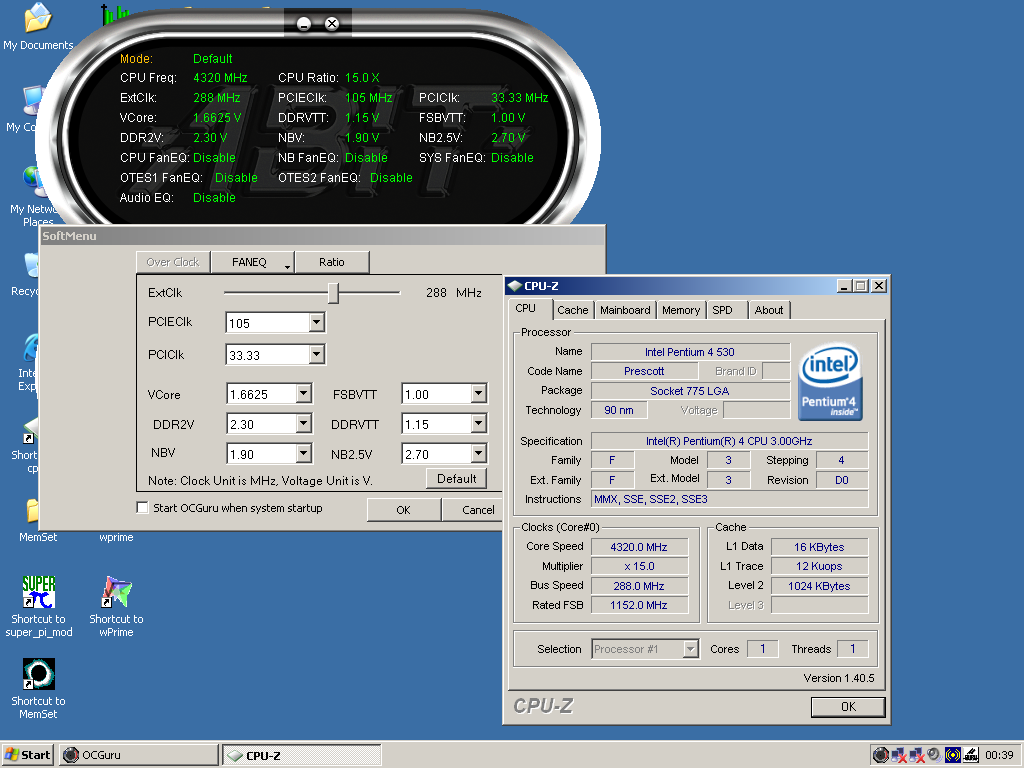Select the Over Clock tab in SoftMenu
The image size is (1024, 768).
pyautogui.click(x=173, y=262)
